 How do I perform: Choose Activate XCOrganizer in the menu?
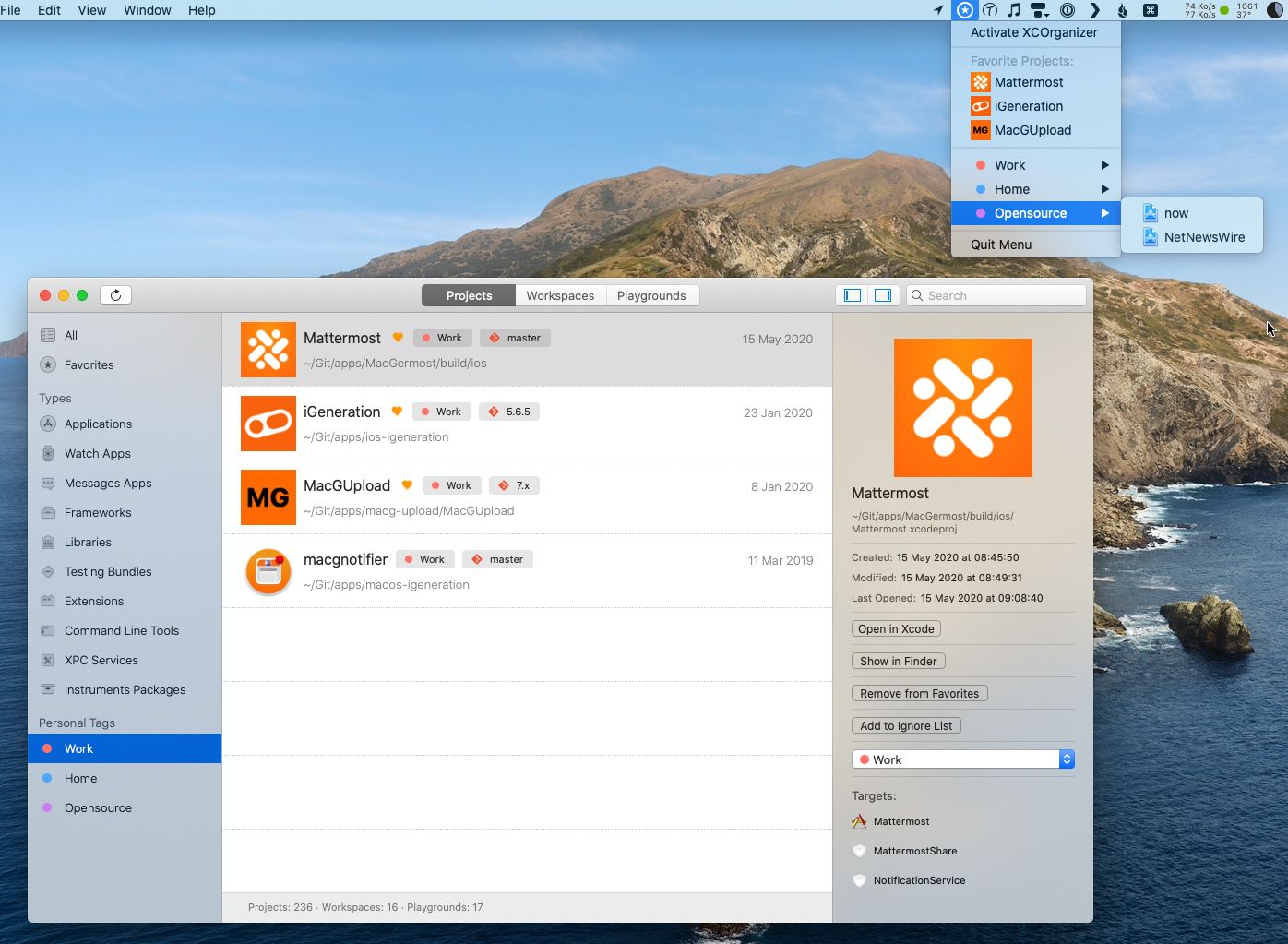1036,32
